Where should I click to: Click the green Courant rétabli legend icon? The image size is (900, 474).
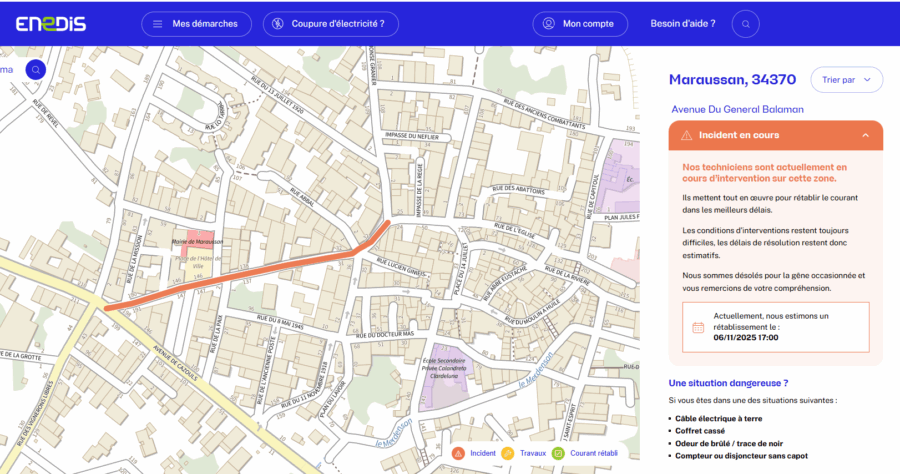[x=558, y=453]
